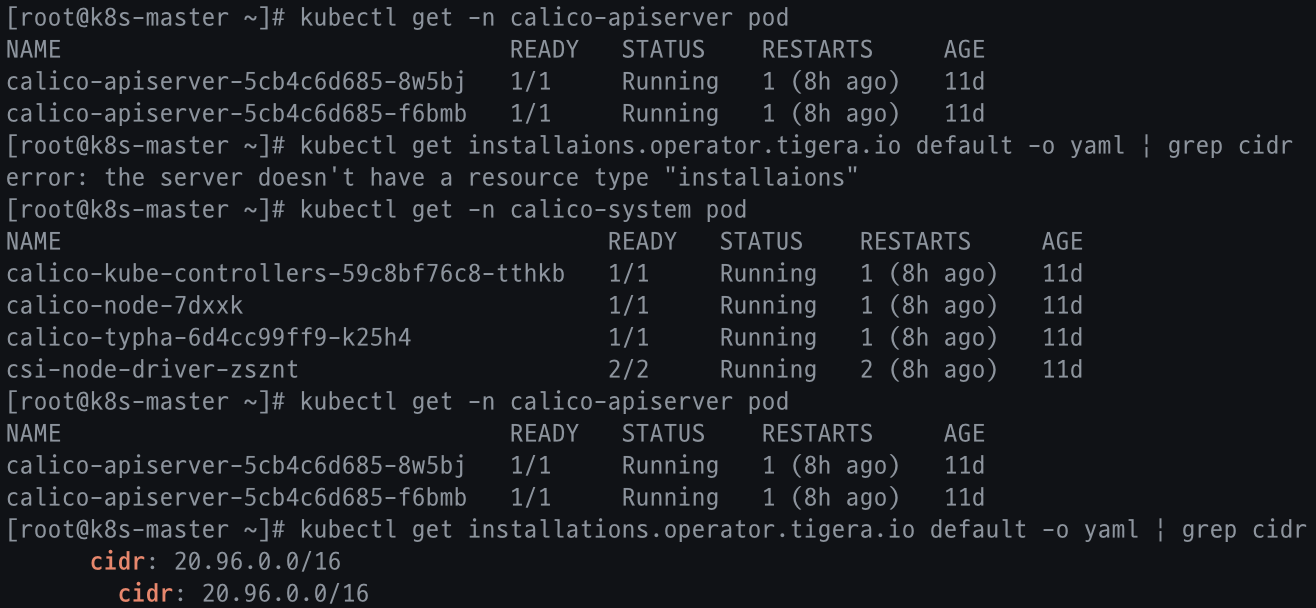This screenshot has height=608, width=1316.
Task: Click the correctly spelled installations.operator.tigera.io argument
Action: (x=691, y=530)
